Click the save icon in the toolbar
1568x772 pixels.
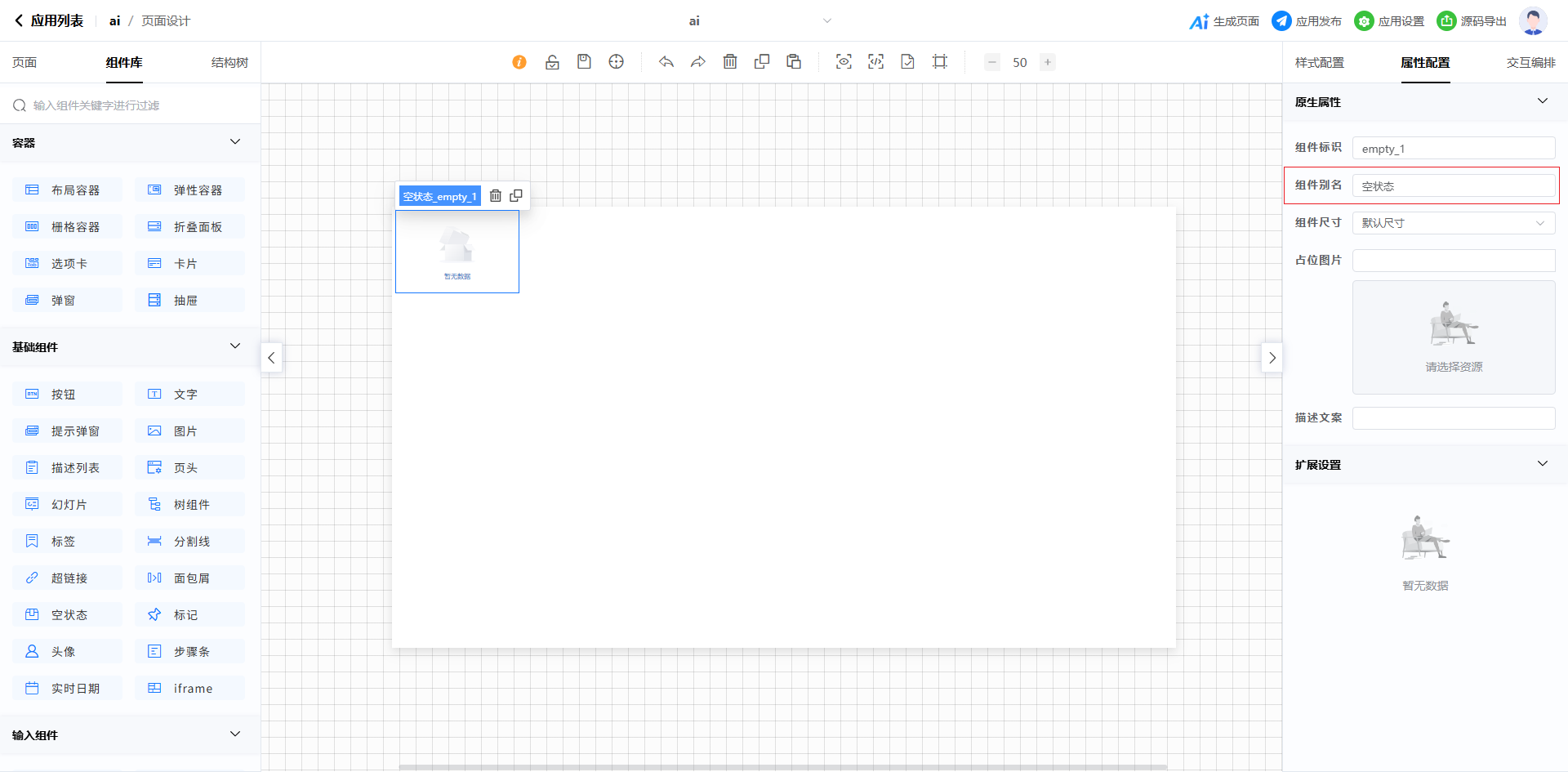click(584, 62)
